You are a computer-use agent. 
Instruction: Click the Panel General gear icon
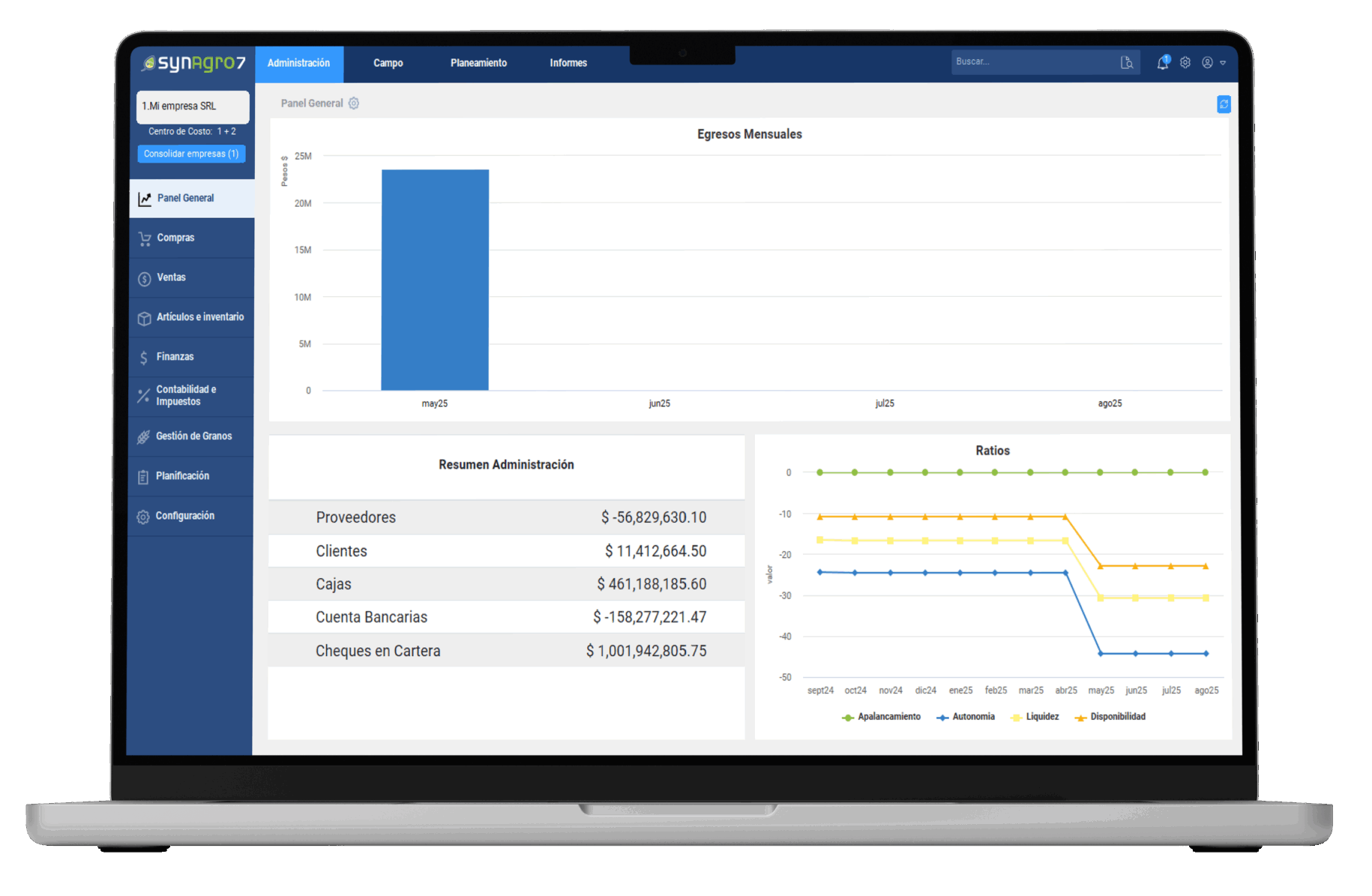(x=354, y=103)
